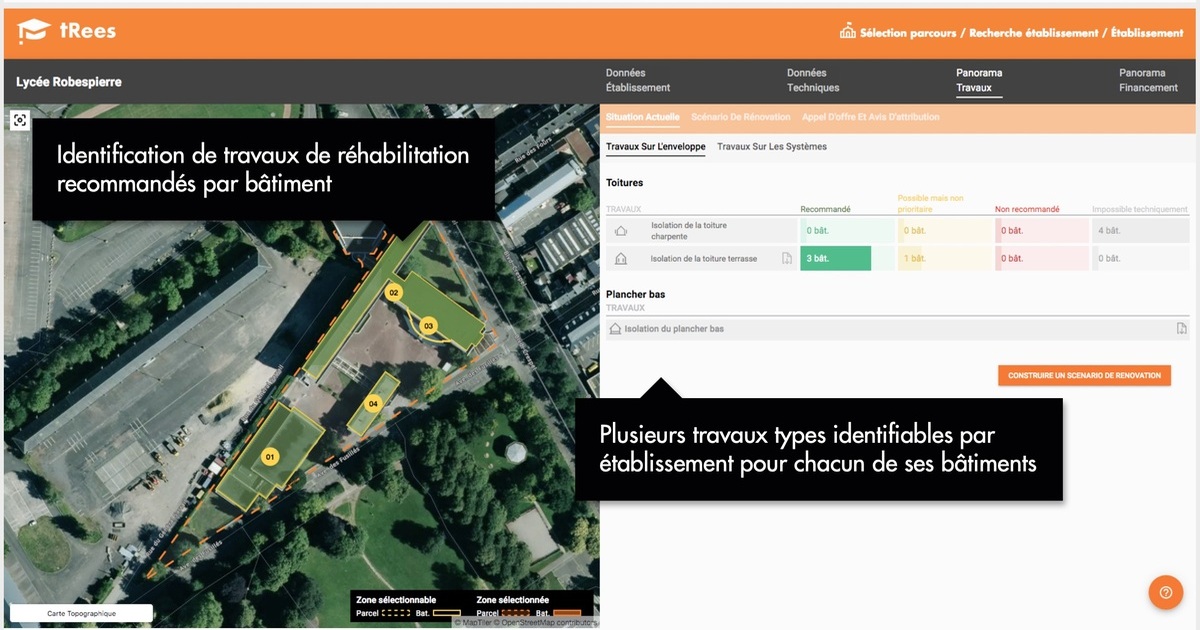
Task: Click the download icon for toiture terrasse
Action: 787,259
